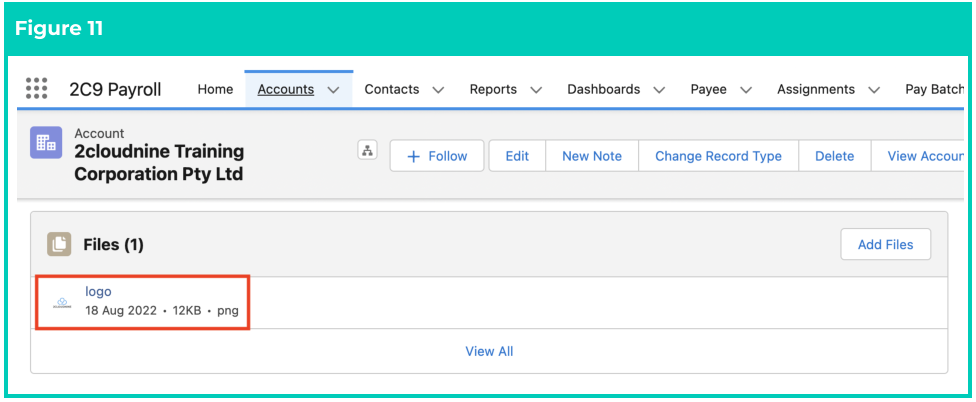Click the Edit button
This screenshot has height=402, width=976.
pyautogui.click(x=517, y=156)
